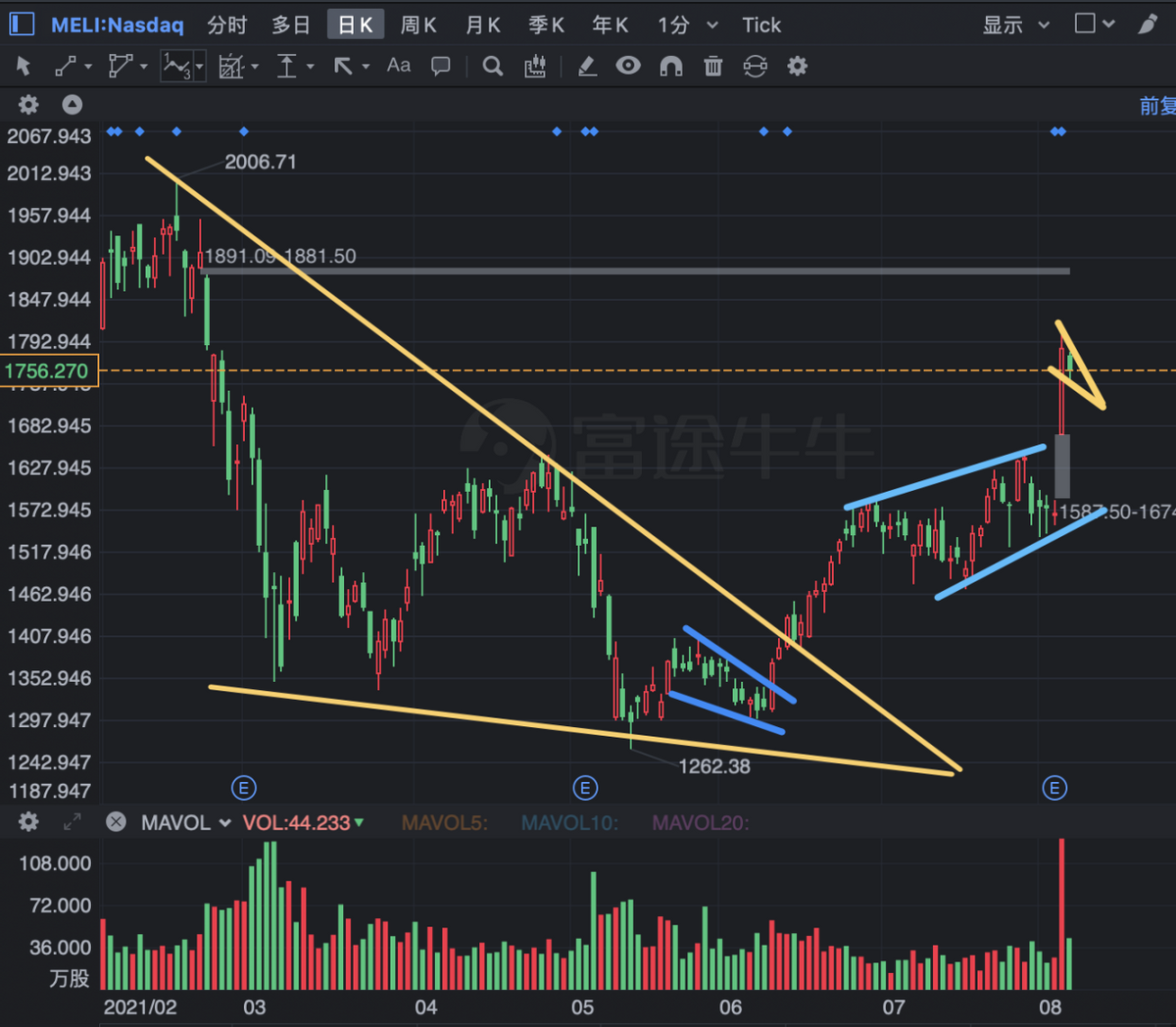Click the brush icon at top right
The image size is (1176, 1027).
(x=1148, y=24)
